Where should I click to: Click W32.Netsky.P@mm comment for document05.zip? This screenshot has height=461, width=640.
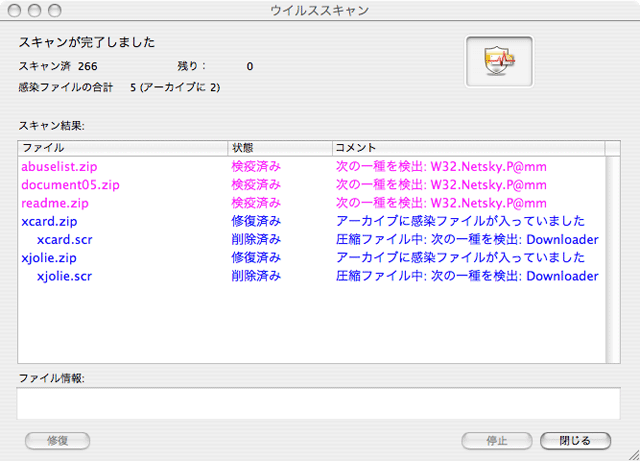tap(441, 185)
